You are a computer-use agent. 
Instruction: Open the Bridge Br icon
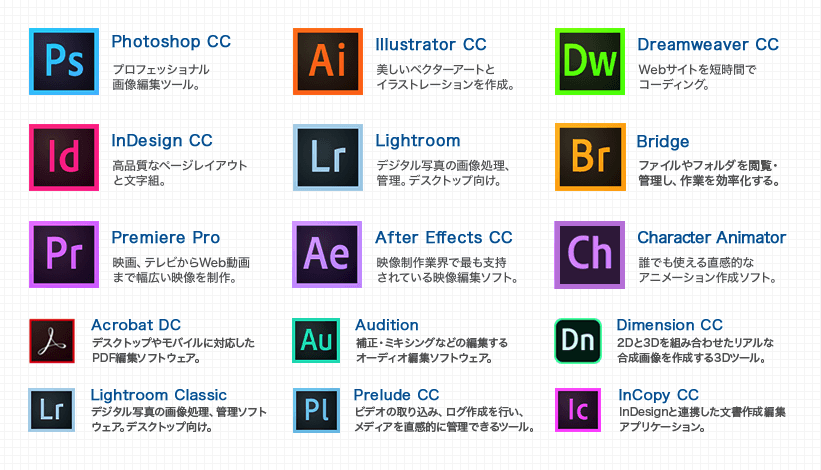[x=589, y=158]
